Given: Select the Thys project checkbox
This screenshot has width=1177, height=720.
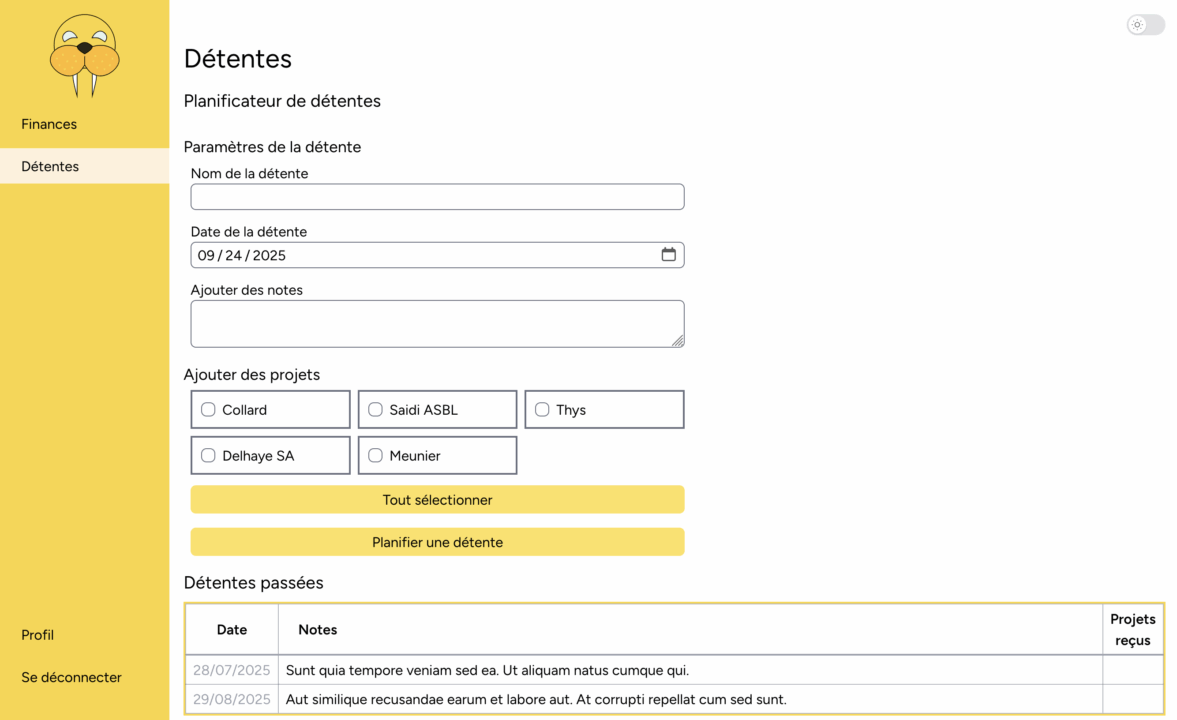Looking at the screenshot, I should [x=542, y=410].
